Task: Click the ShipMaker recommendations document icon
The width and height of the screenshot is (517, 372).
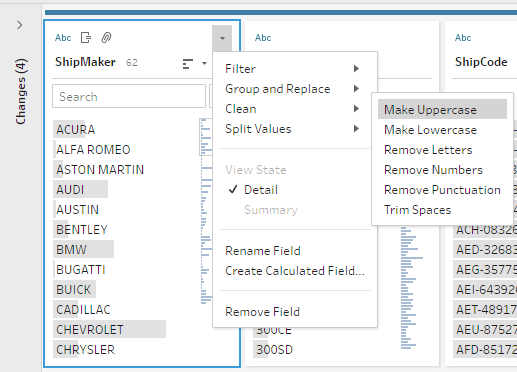Action: pyautogui.click(x=86, y=38)
